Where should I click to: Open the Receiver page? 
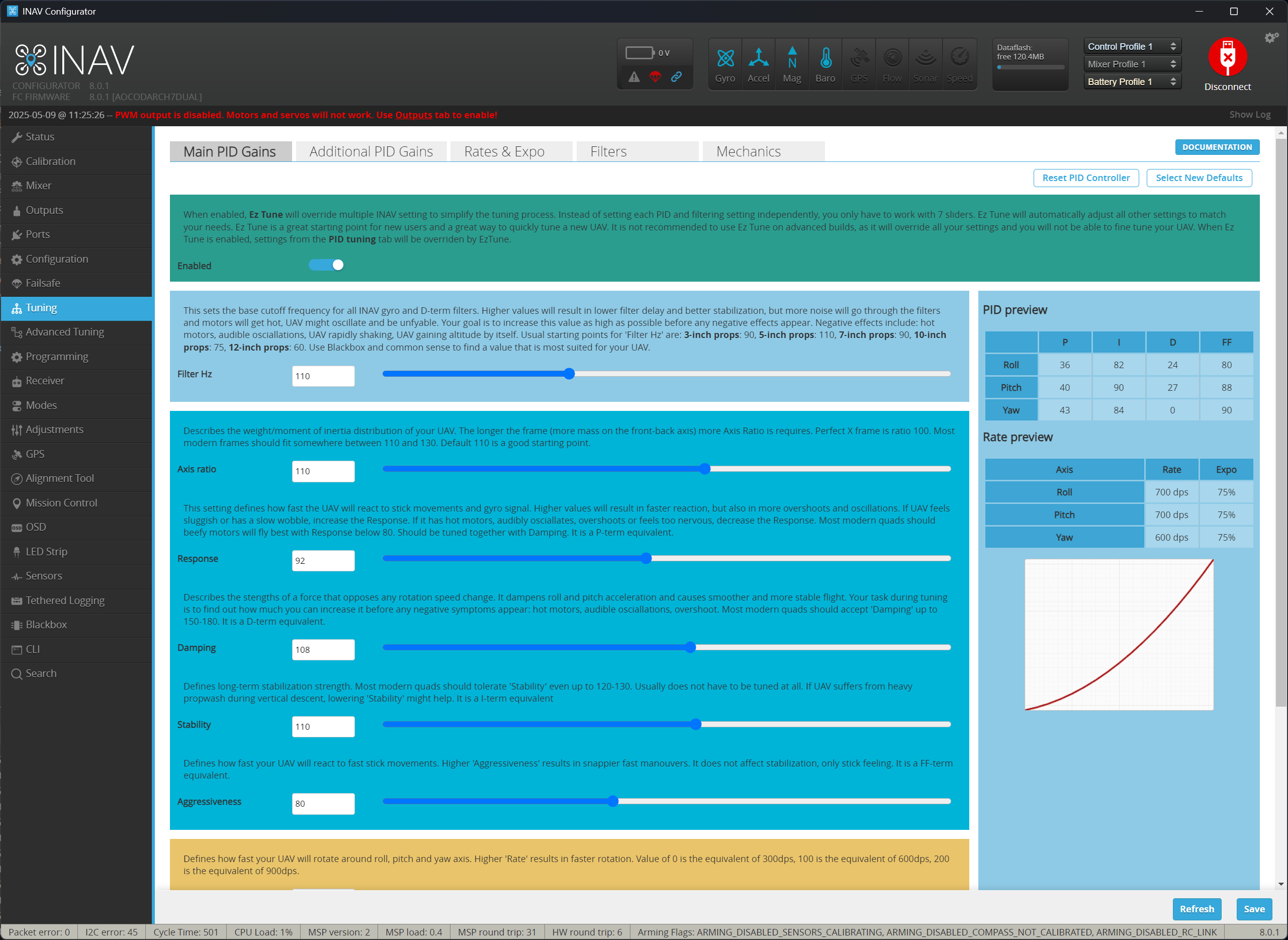point(76,381)
